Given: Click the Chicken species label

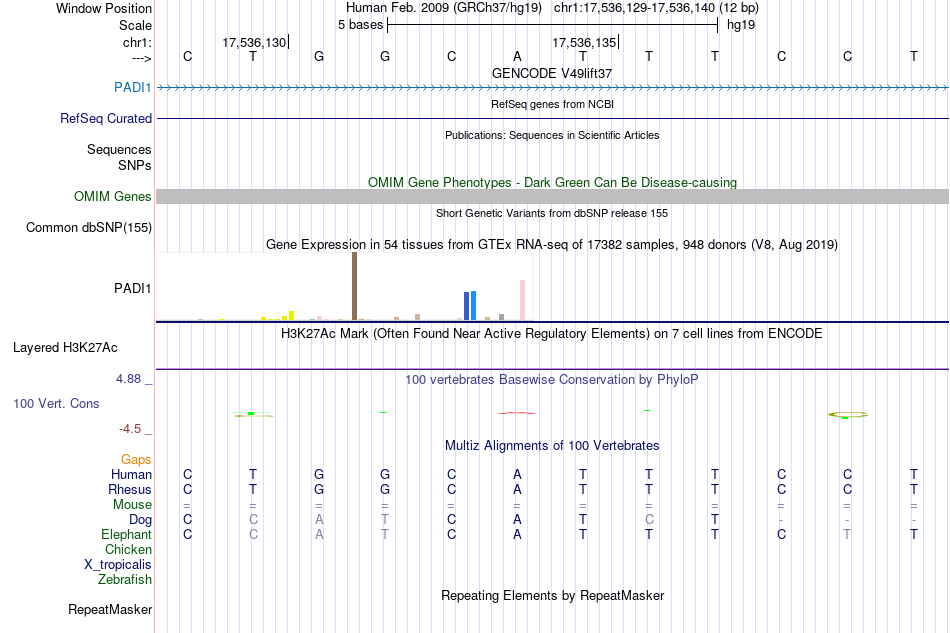Looking at the screenshot, I should point(128,549).
